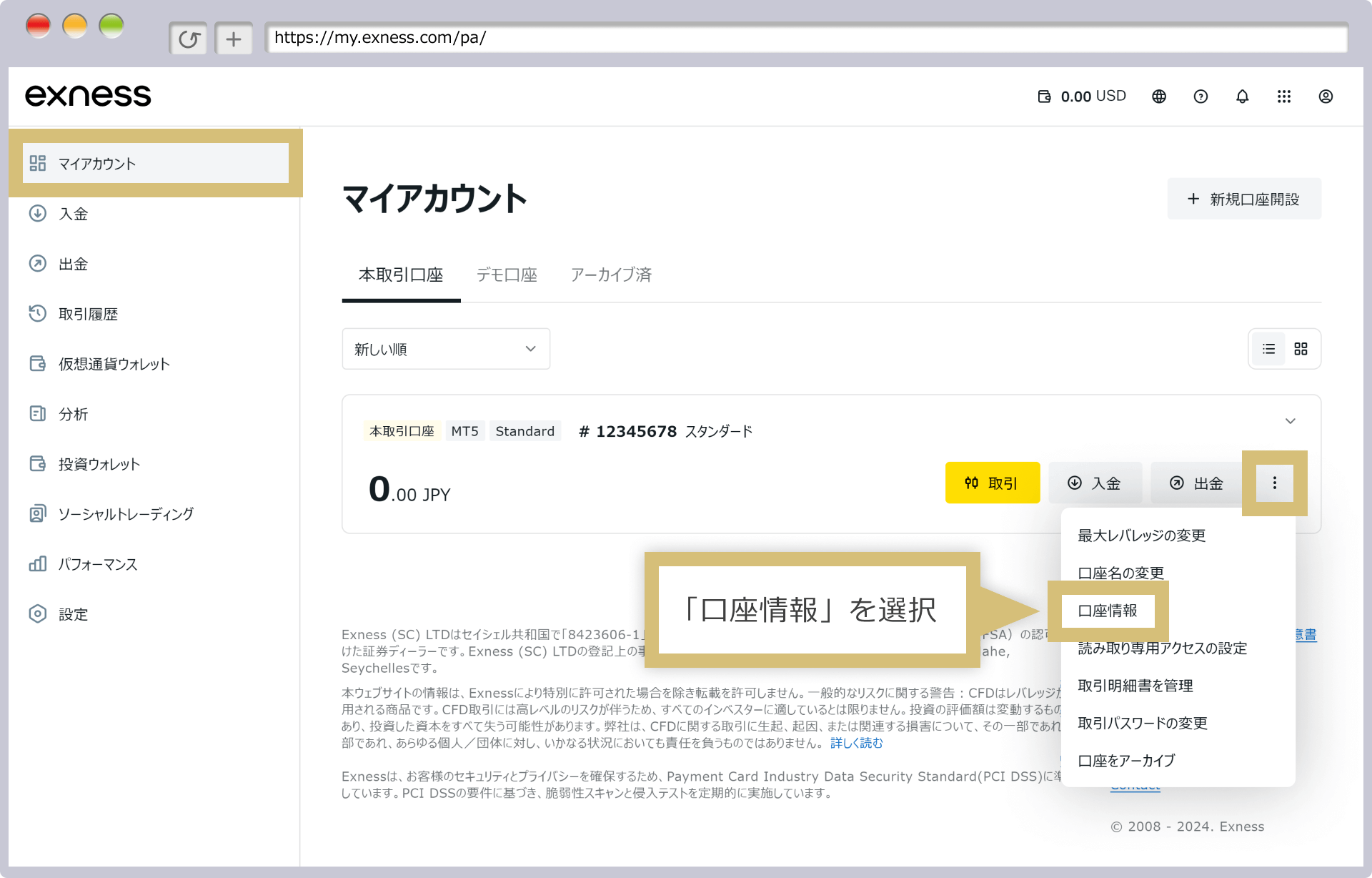
Task: Switch to list view layout
Action: (x=1268, y=349)
